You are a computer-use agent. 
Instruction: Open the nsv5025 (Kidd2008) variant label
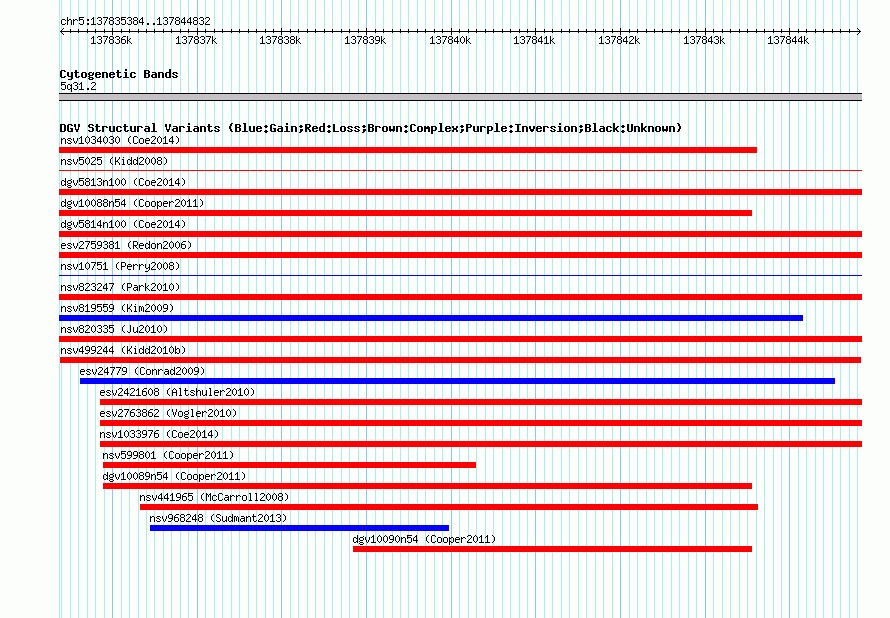coord(114,161)
